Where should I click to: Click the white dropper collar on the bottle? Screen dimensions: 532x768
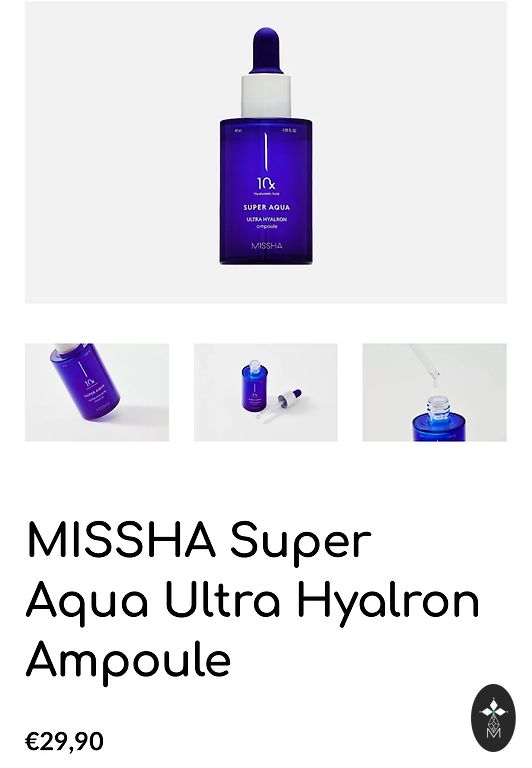tap(266, 96)
